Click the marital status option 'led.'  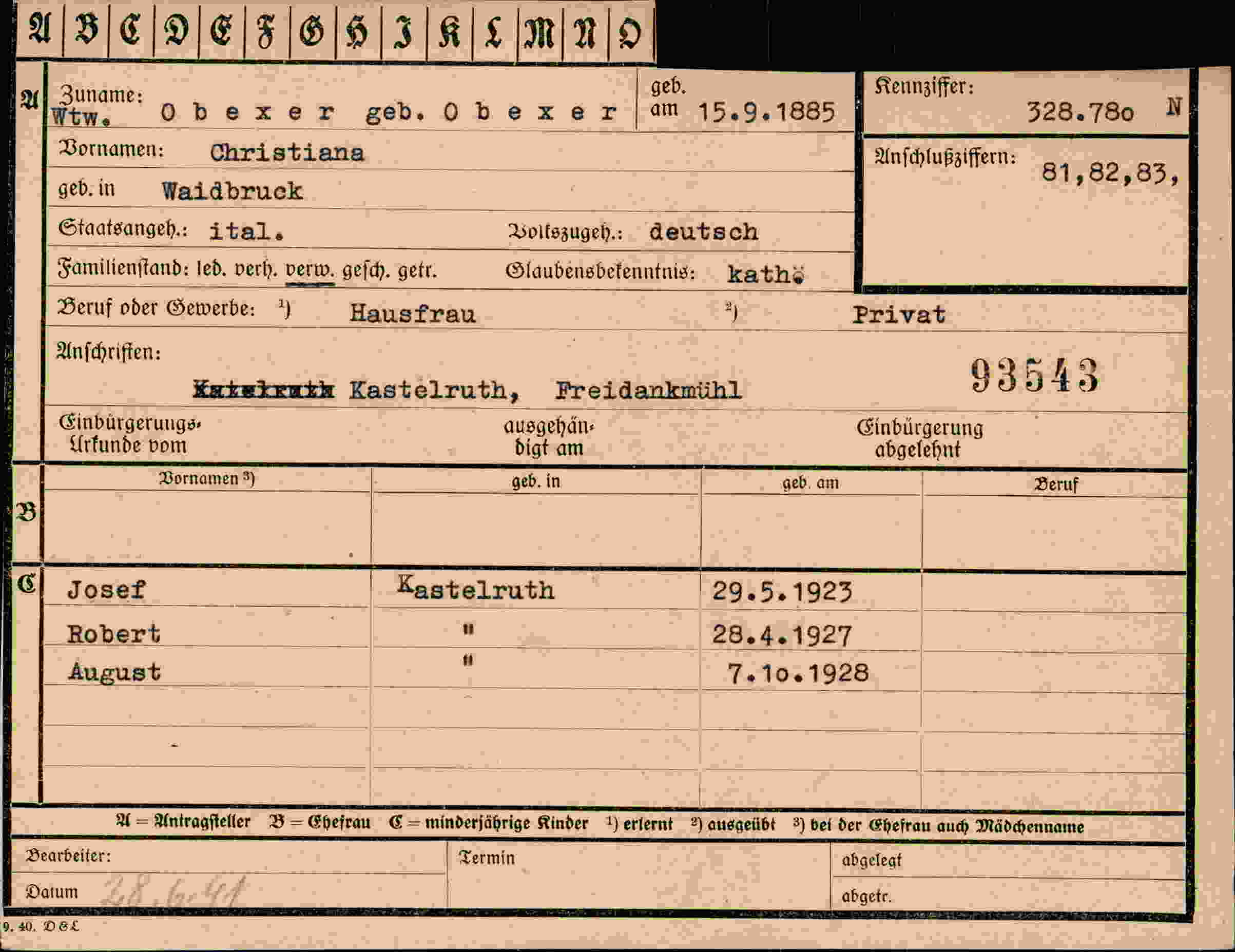coord(211,269)
